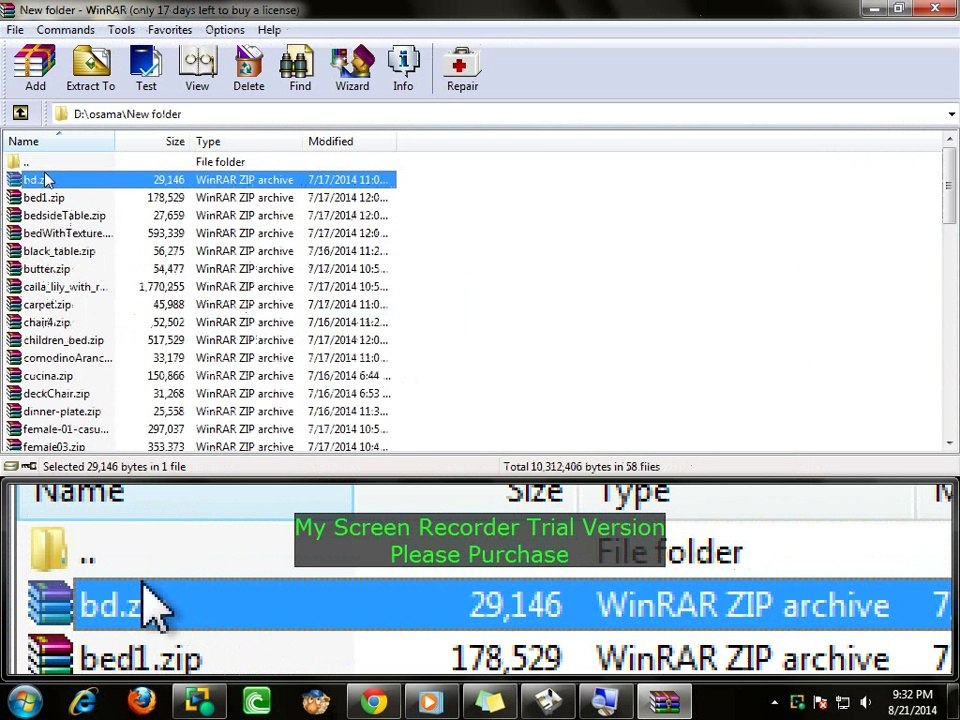Select dinner-plate.zip file
This screenshot has width=960, height=720.
coord(200,411)
